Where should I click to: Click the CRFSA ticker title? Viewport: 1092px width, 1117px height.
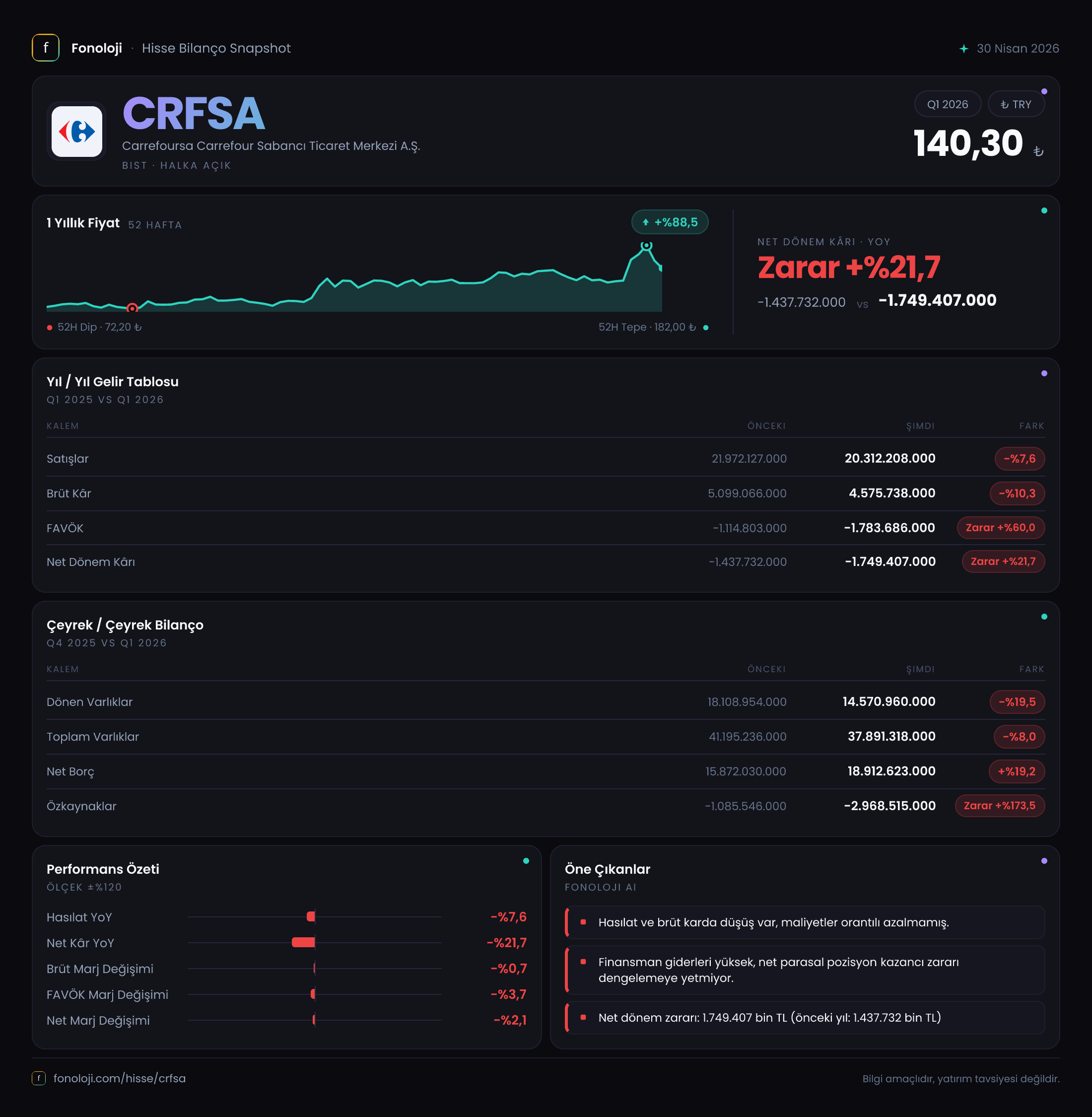[x=194, y=114]
